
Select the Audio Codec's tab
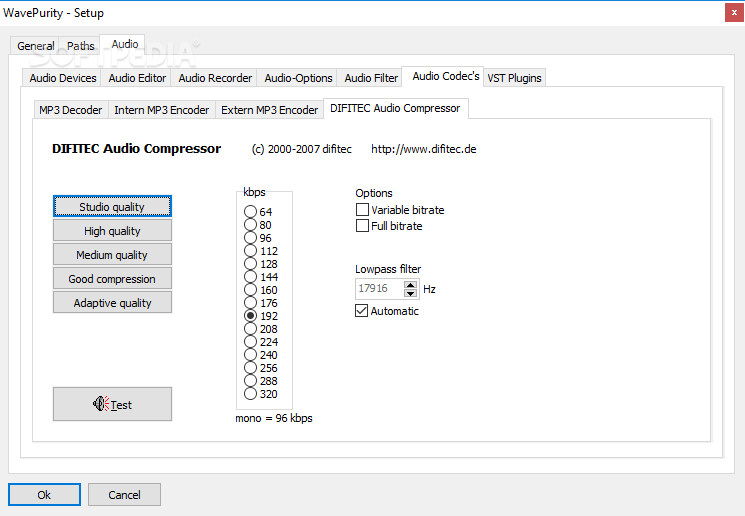click(x=445, y=76)
